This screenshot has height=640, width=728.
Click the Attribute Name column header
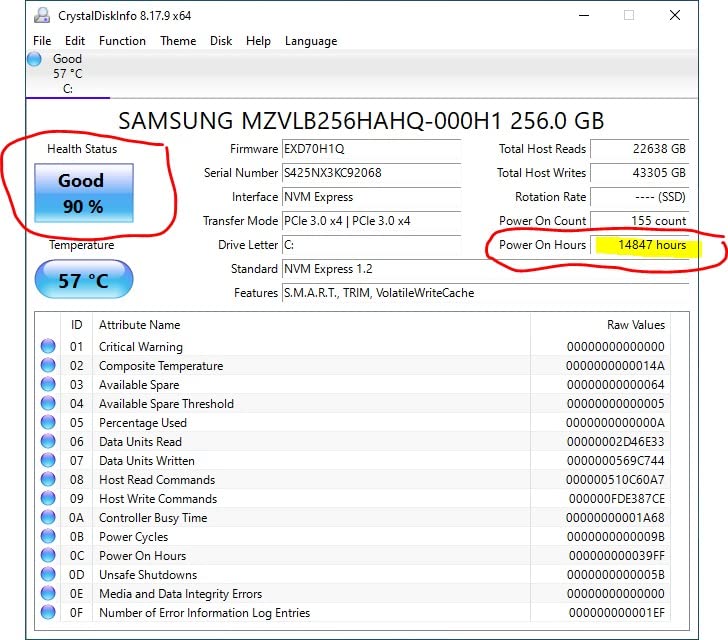139,325
